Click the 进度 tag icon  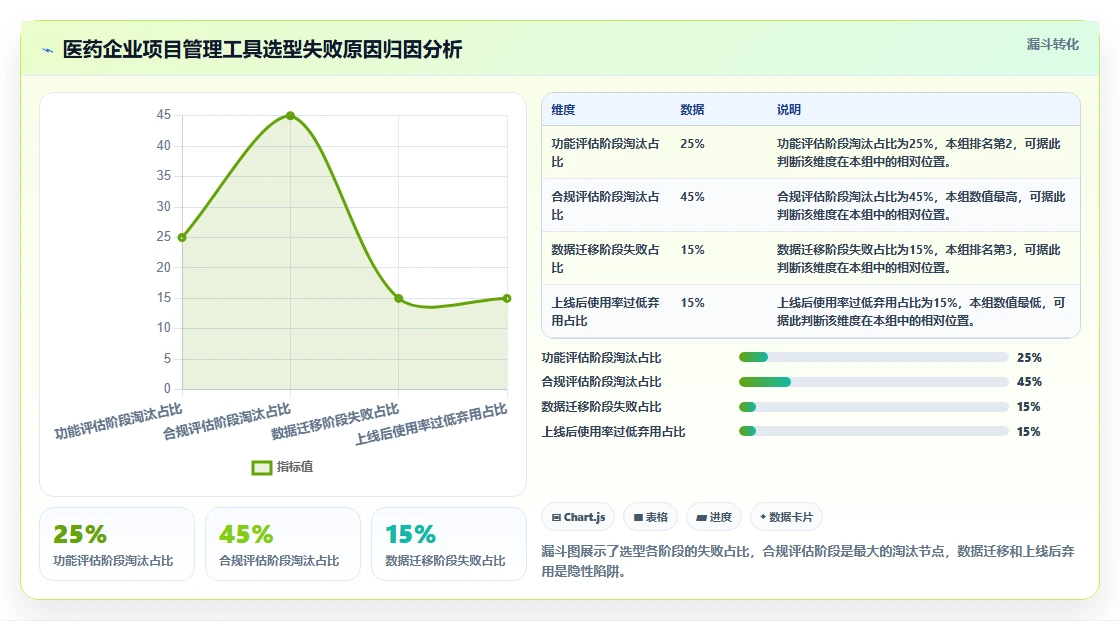[x=701, y=517]
